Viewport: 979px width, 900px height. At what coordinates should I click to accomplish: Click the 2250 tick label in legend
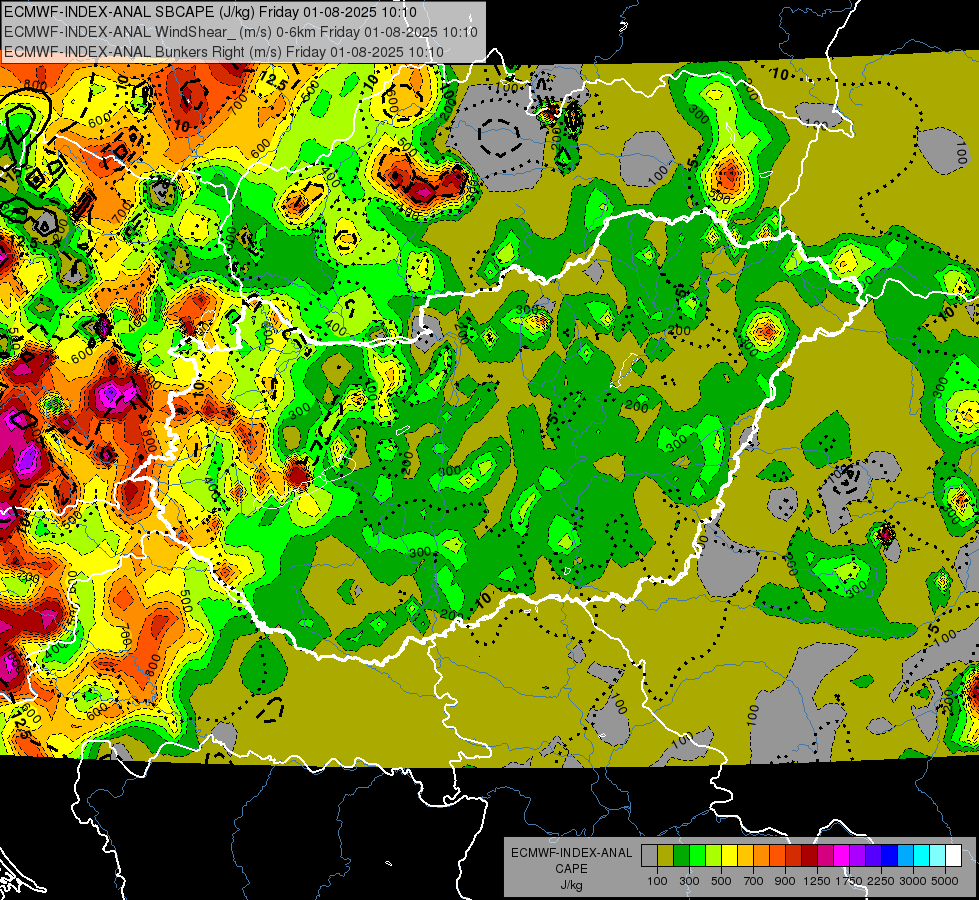click(x=882, y=881)
